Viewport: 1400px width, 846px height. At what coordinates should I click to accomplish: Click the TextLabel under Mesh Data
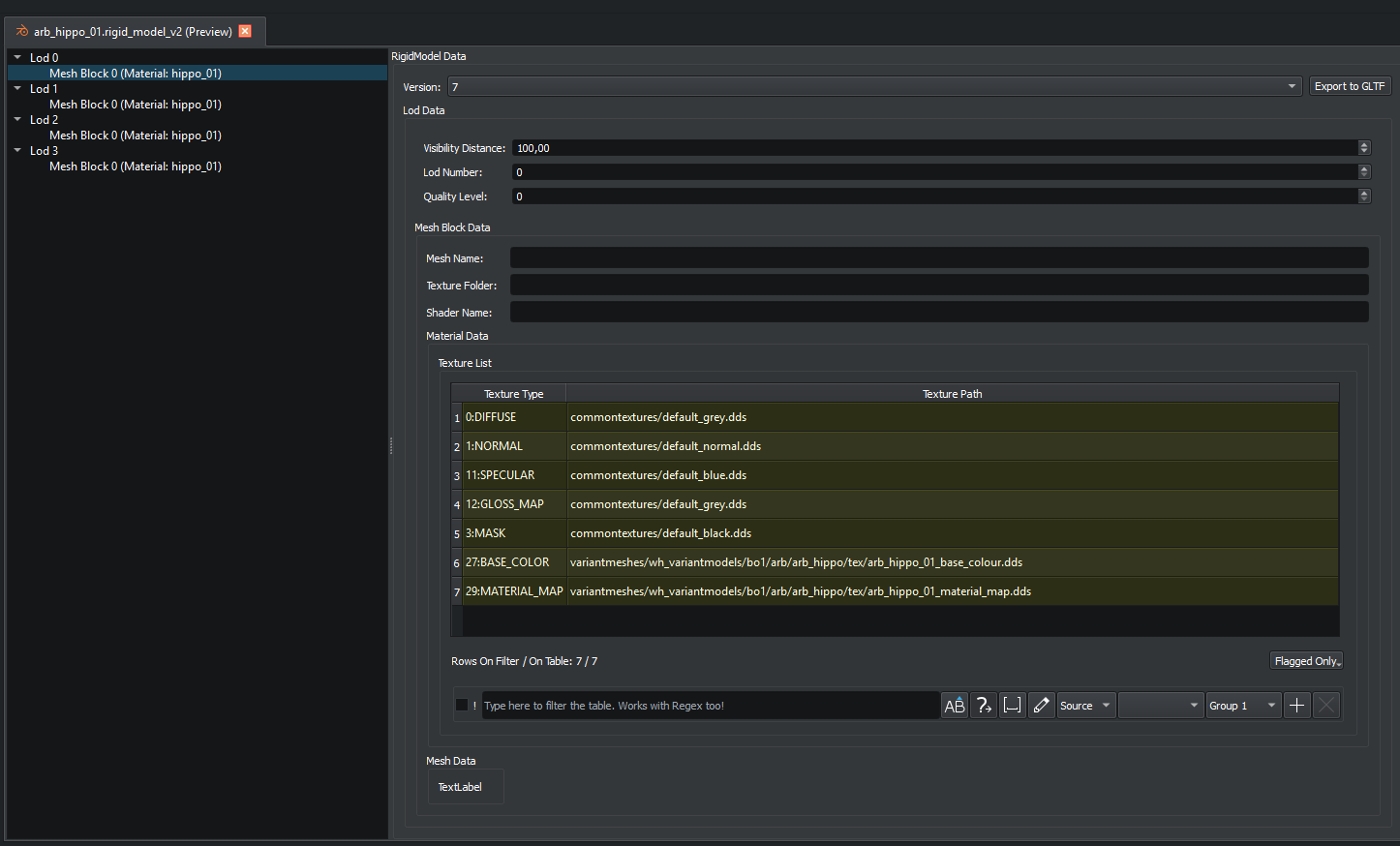[x=460, y=787]
